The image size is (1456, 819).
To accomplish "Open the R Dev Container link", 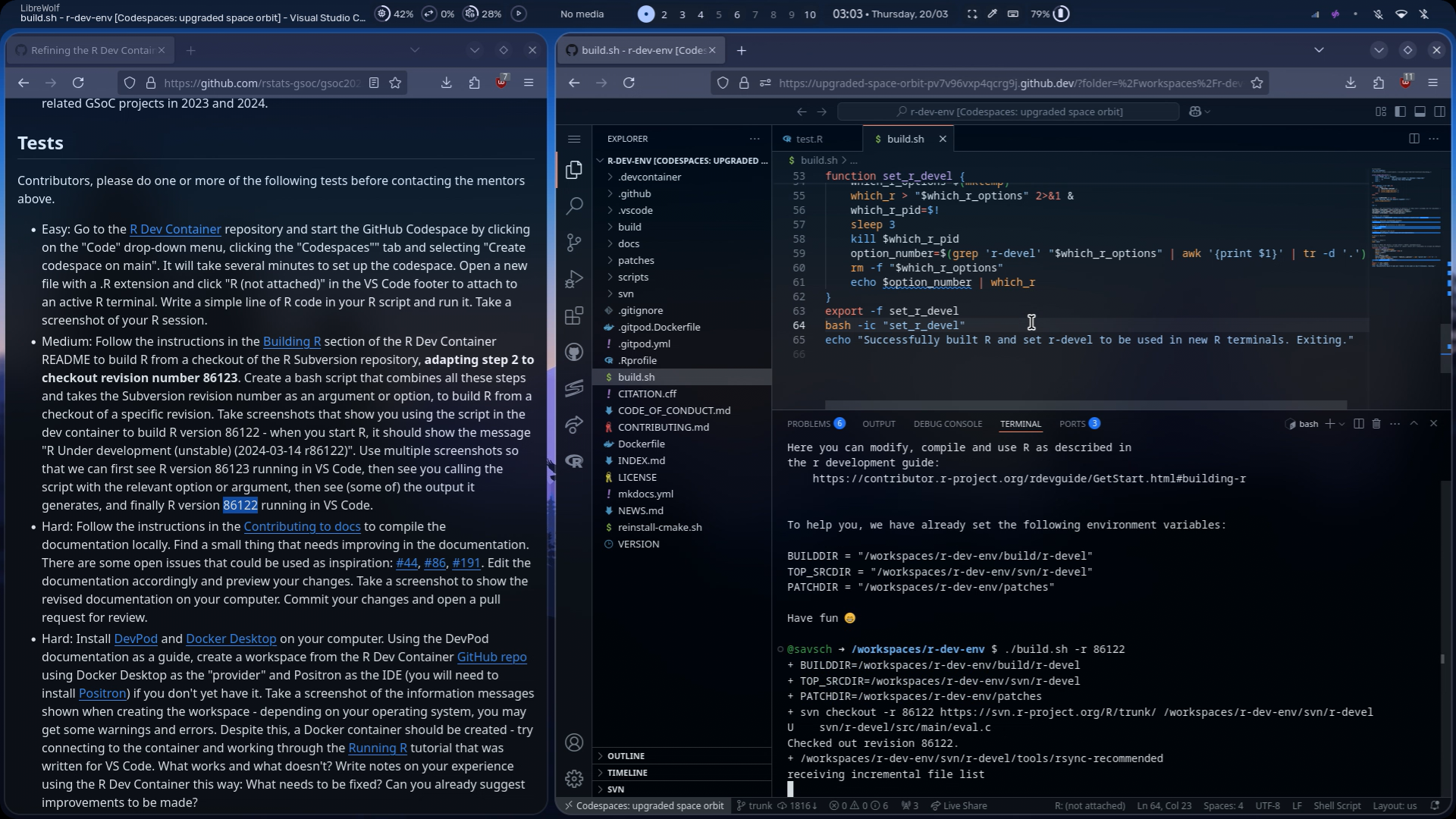I will tap(175, 229).
